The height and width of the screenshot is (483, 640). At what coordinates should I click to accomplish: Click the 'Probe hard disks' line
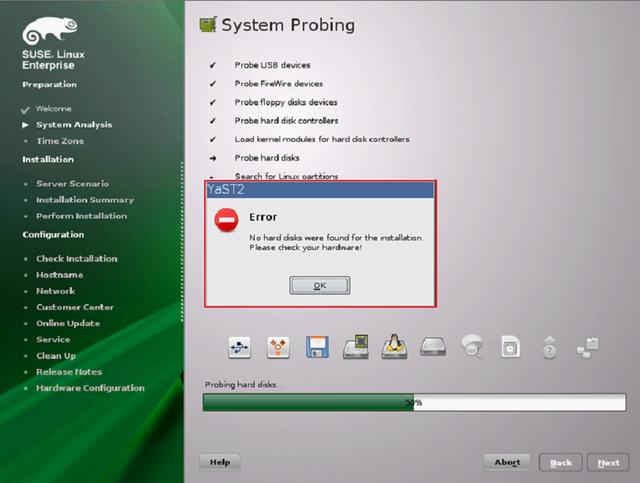pyautogui.click(x=267, y=158)
